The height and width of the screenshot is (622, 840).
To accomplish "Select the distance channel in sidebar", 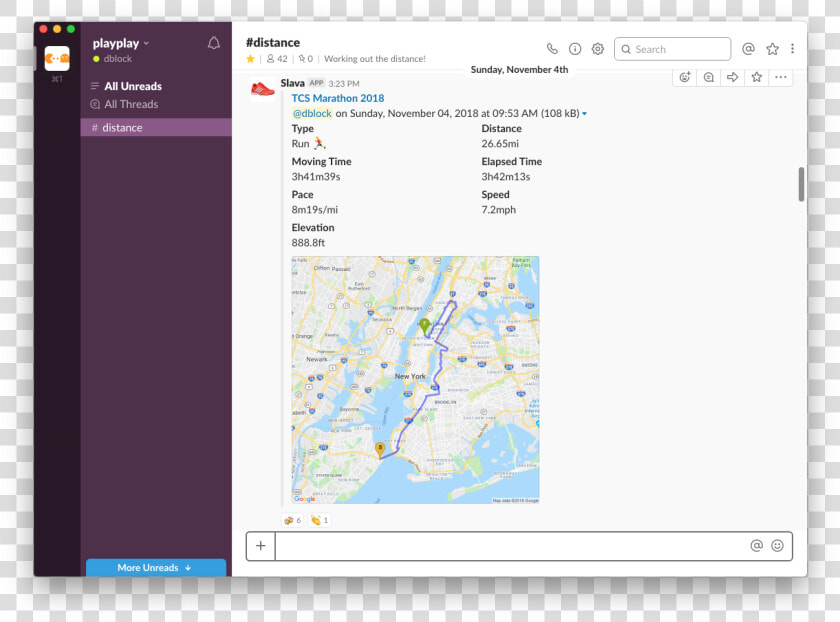I will tap(156, 128).
